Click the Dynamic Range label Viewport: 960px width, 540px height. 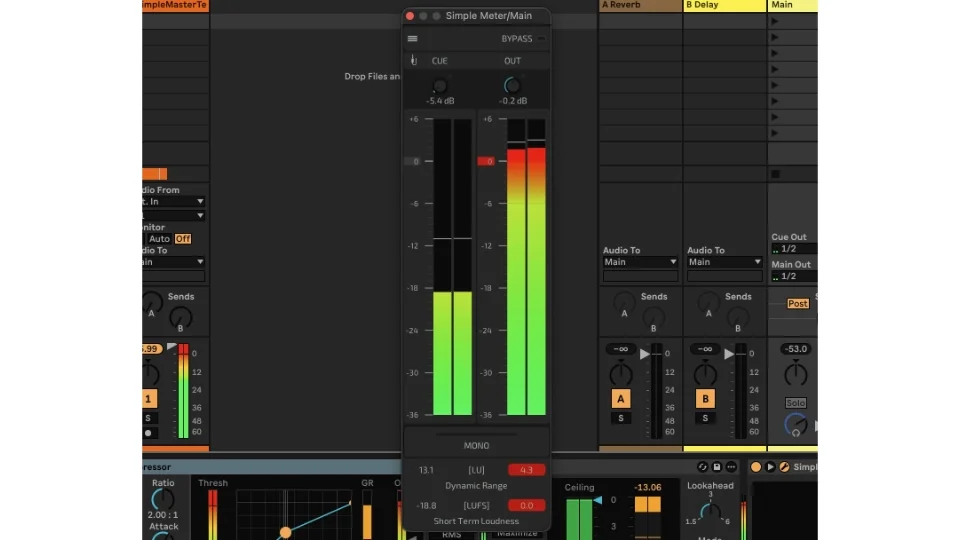click(x=476, y=486)
